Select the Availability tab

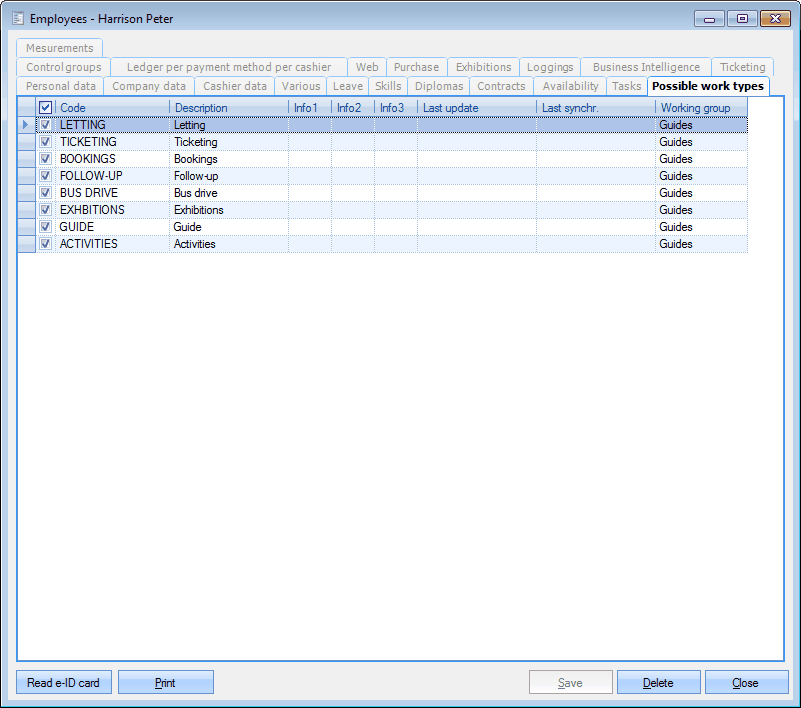569,86
